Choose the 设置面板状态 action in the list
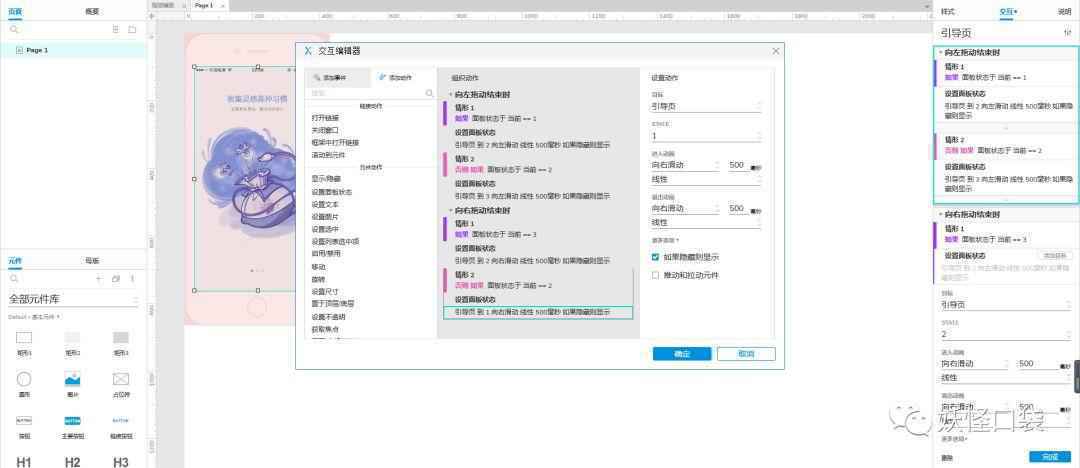1080x468 pixels. coord(331,192)
